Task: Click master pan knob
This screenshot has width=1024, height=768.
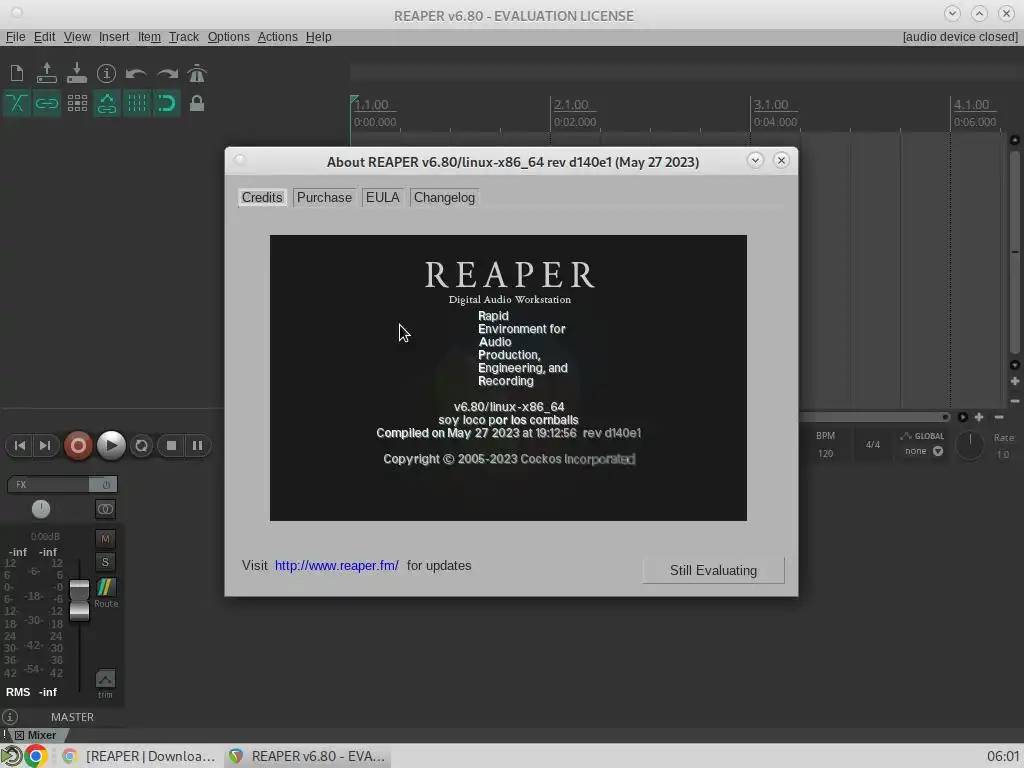Action: [x=40, y=509]
